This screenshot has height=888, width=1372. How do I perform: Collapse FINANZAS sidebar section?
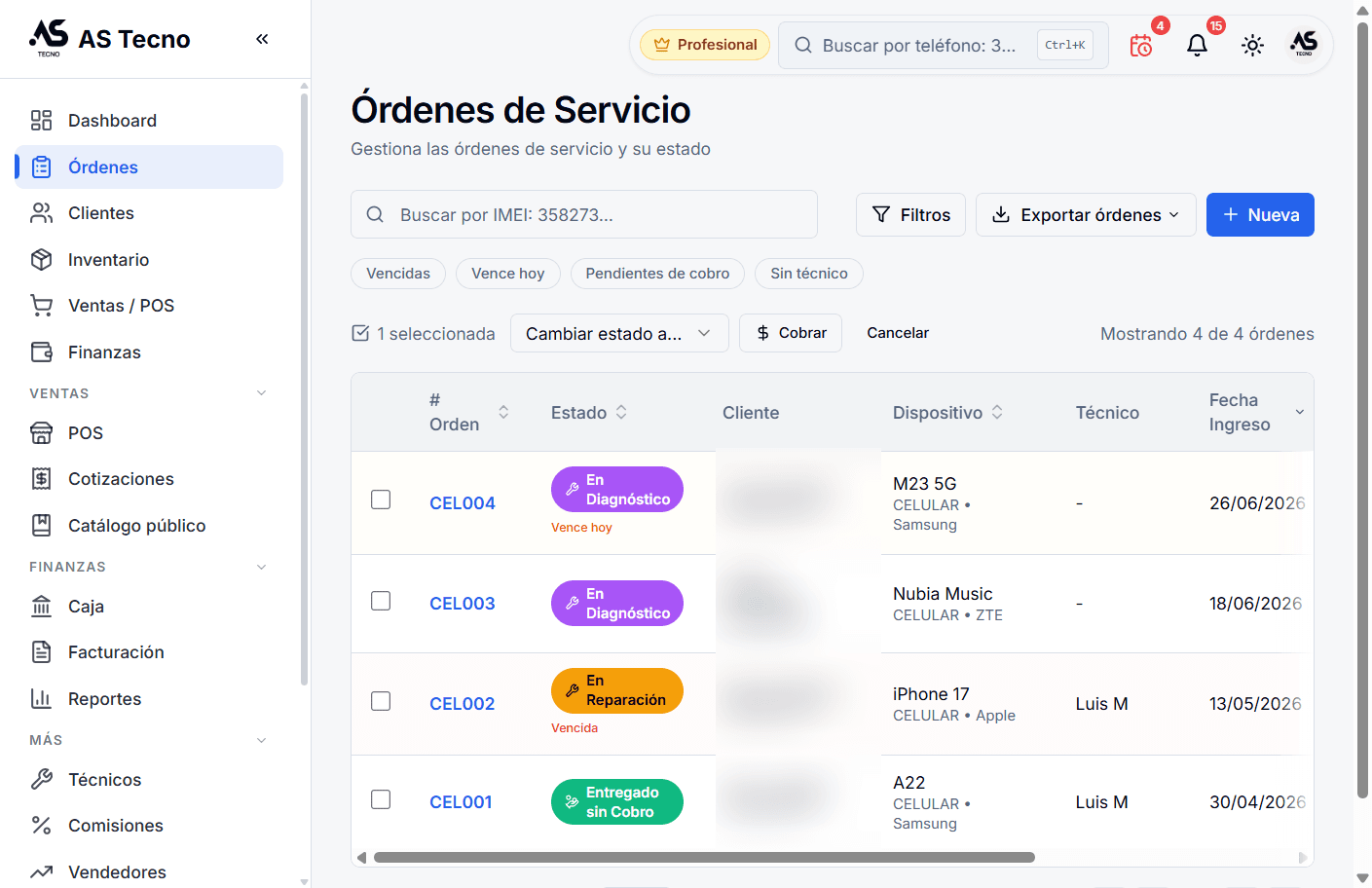261,567
